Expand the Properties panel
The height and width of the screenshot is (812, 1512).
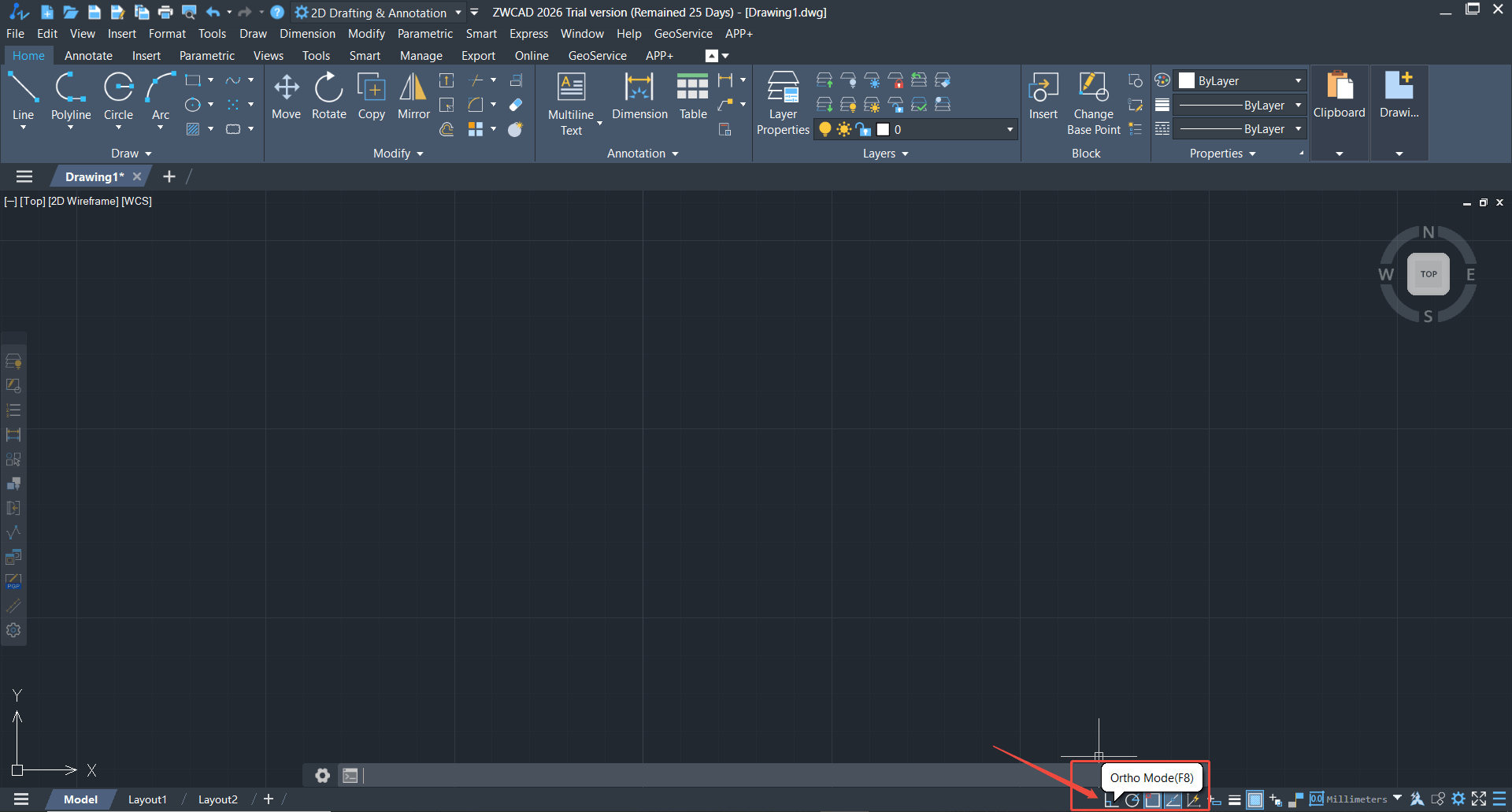tap(1223, 154)
